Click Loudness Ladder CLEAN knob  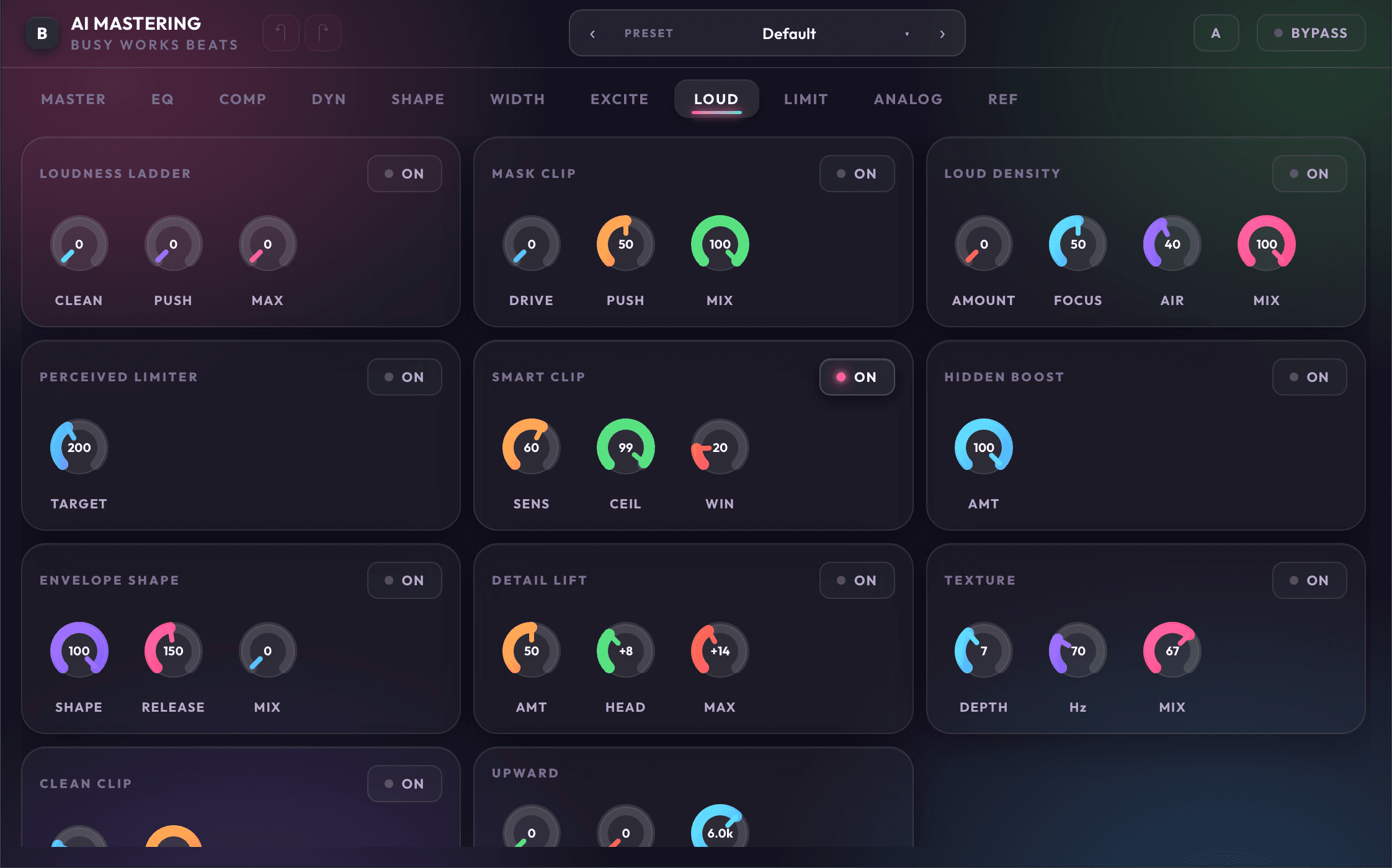coord(79,244)
